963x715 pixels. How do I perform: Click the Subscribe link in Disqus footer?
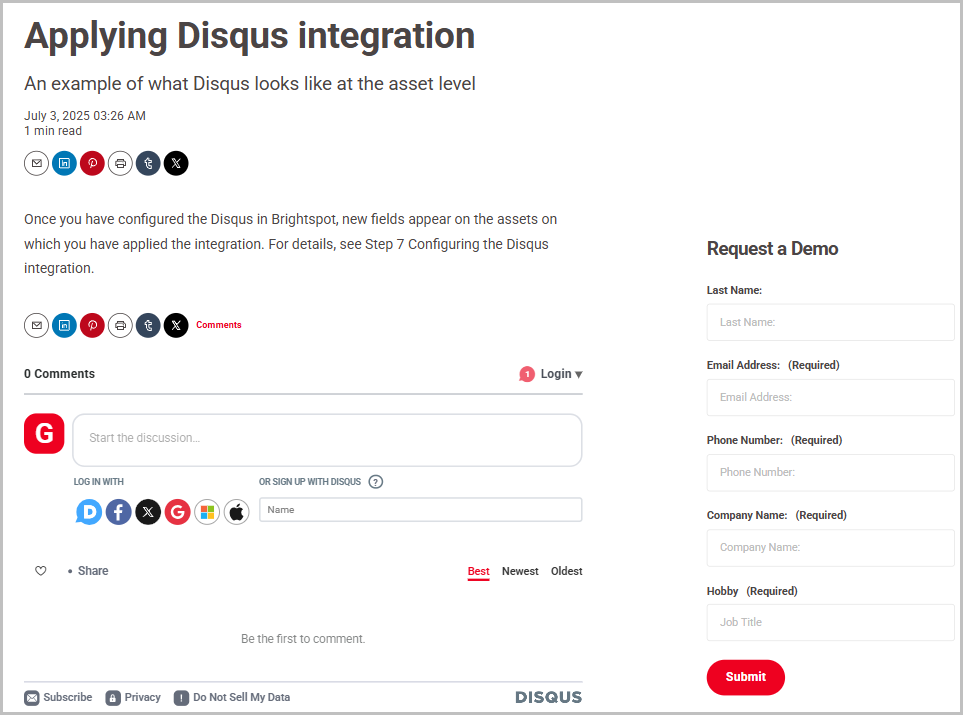67,698
